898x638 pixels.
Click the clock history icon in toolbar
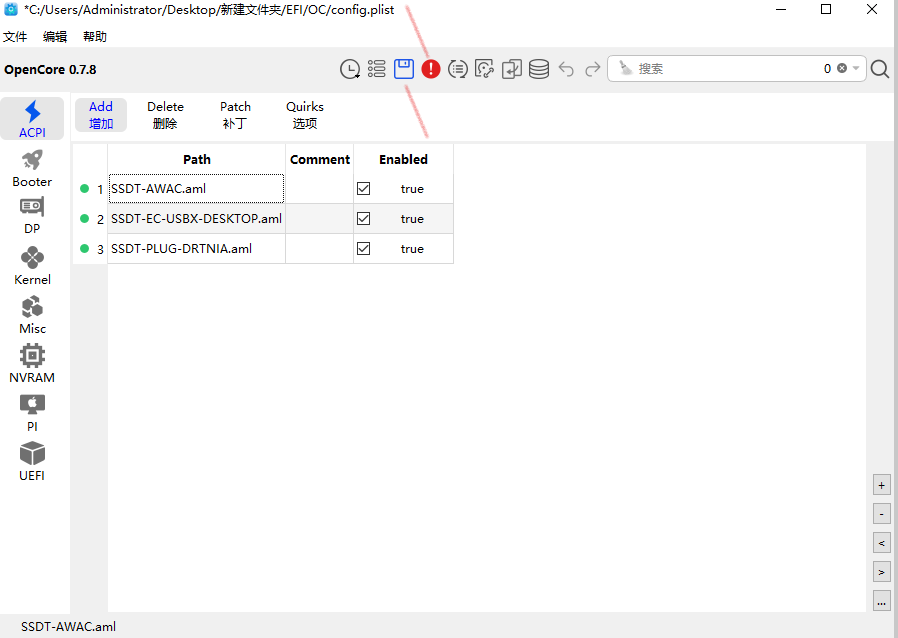(x=350, y=69)
